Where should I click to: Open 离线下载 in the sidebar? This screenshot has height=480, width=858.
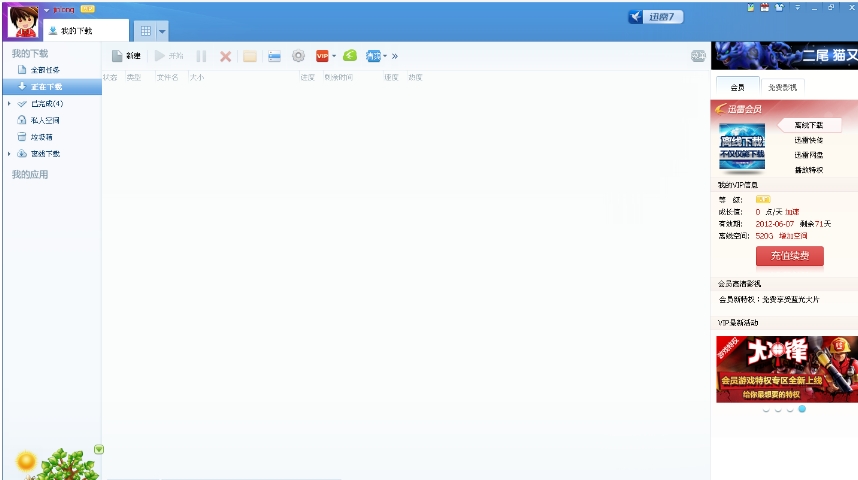[45, 154]
